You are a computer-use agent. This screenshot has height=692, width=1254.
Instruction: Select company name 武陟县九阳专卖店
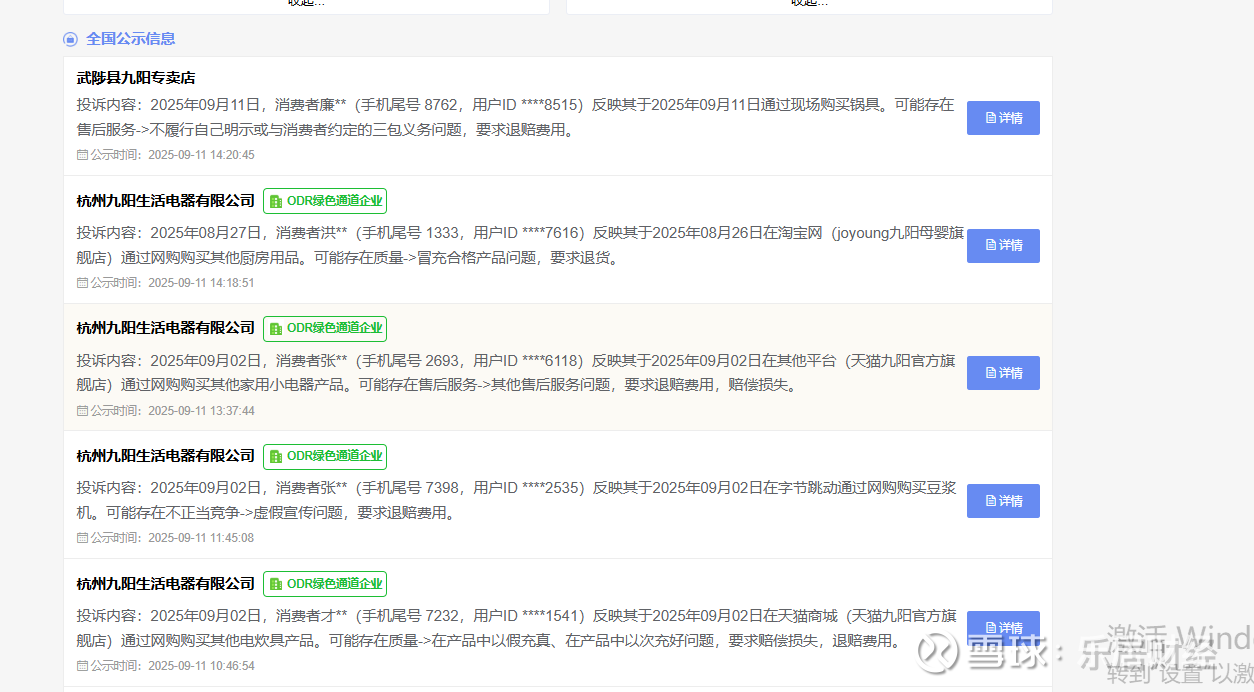pos(136,78)
